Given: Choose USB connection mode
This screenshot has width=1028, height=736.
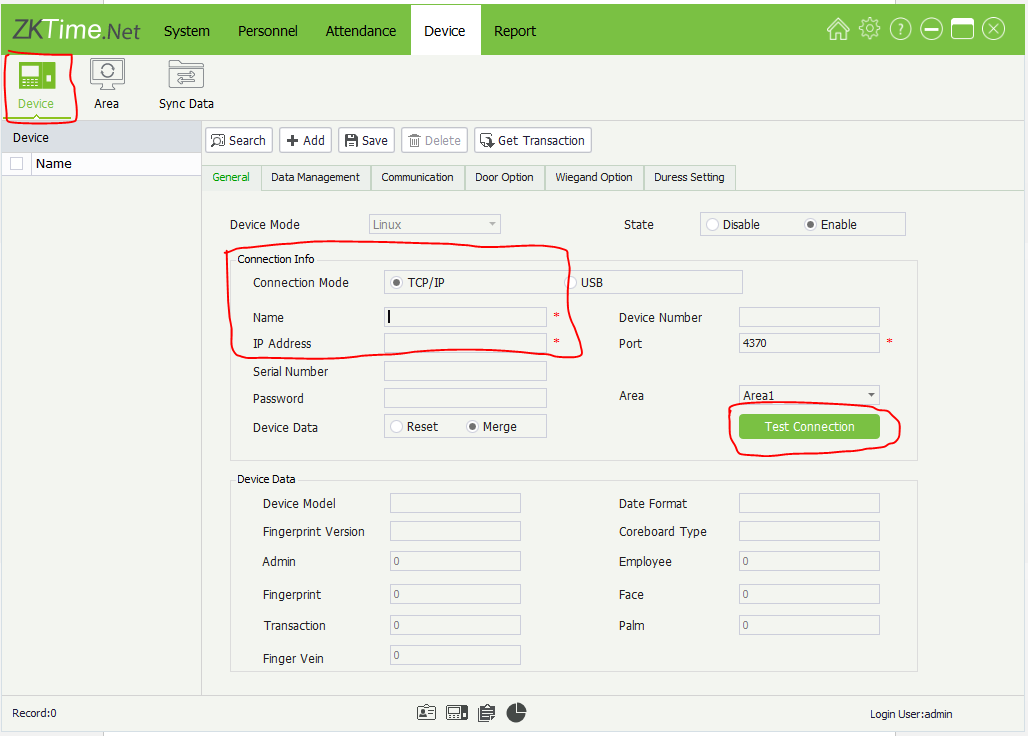Looking at the screenshot, I should coord(572,283).
